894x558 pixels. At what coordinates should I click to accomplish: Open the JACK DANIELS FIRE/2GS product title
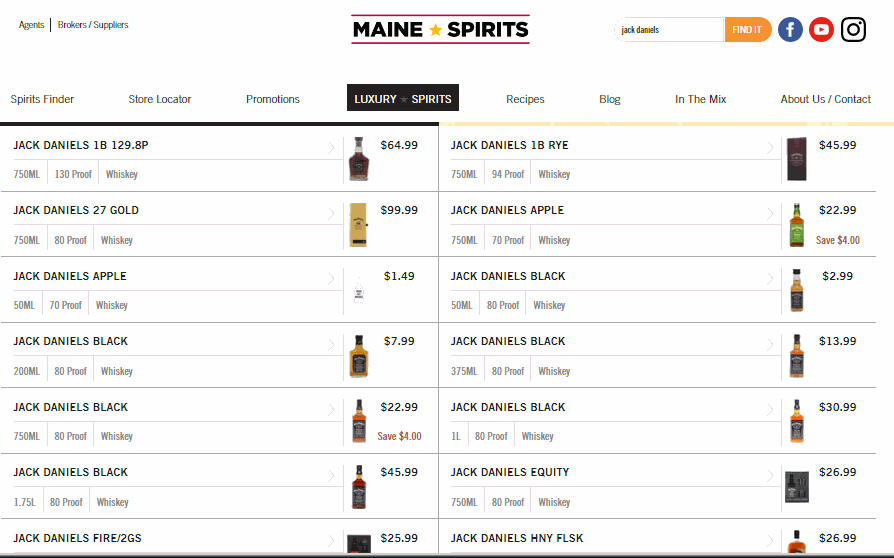click(78, 538)
